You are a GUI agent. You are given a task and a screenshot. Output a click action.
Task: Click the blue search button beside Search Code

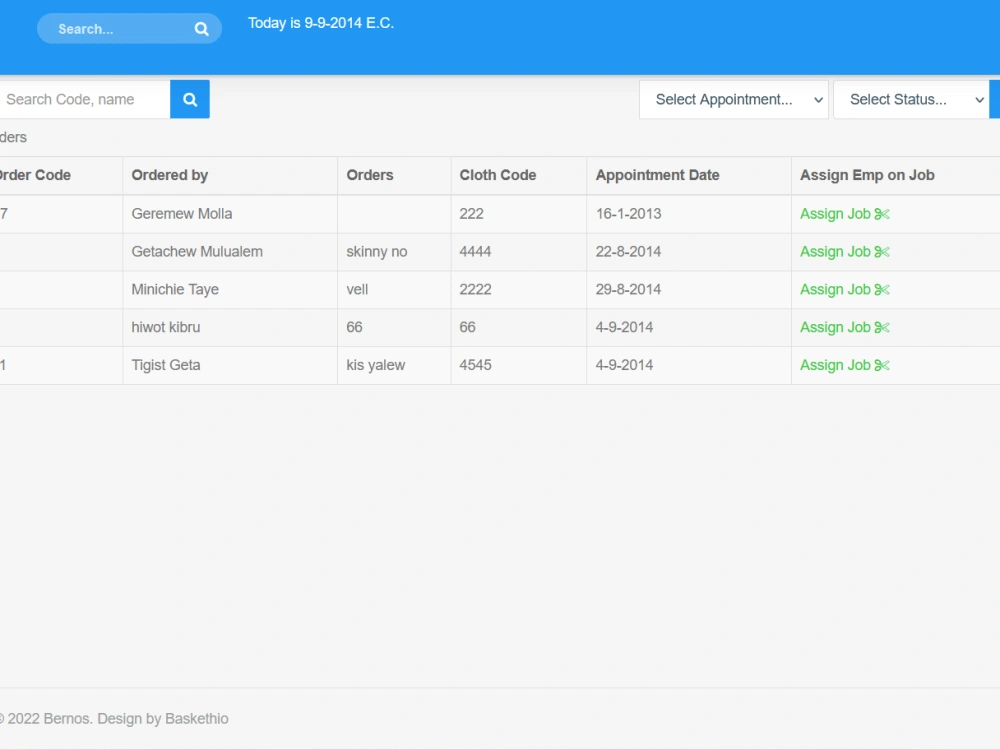click(x=190, y=99)
